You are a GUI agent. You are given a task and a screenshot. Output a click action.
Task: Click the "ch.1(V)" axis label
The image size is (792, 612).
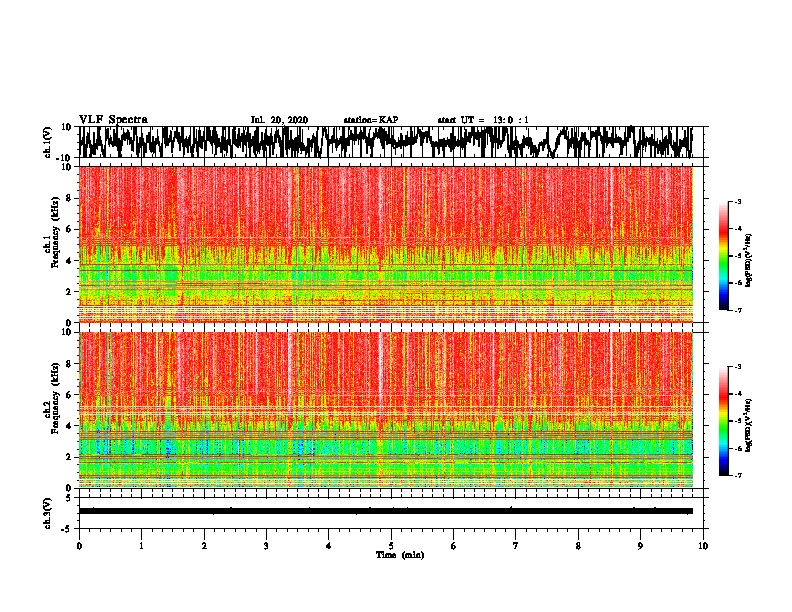point(48,142)
